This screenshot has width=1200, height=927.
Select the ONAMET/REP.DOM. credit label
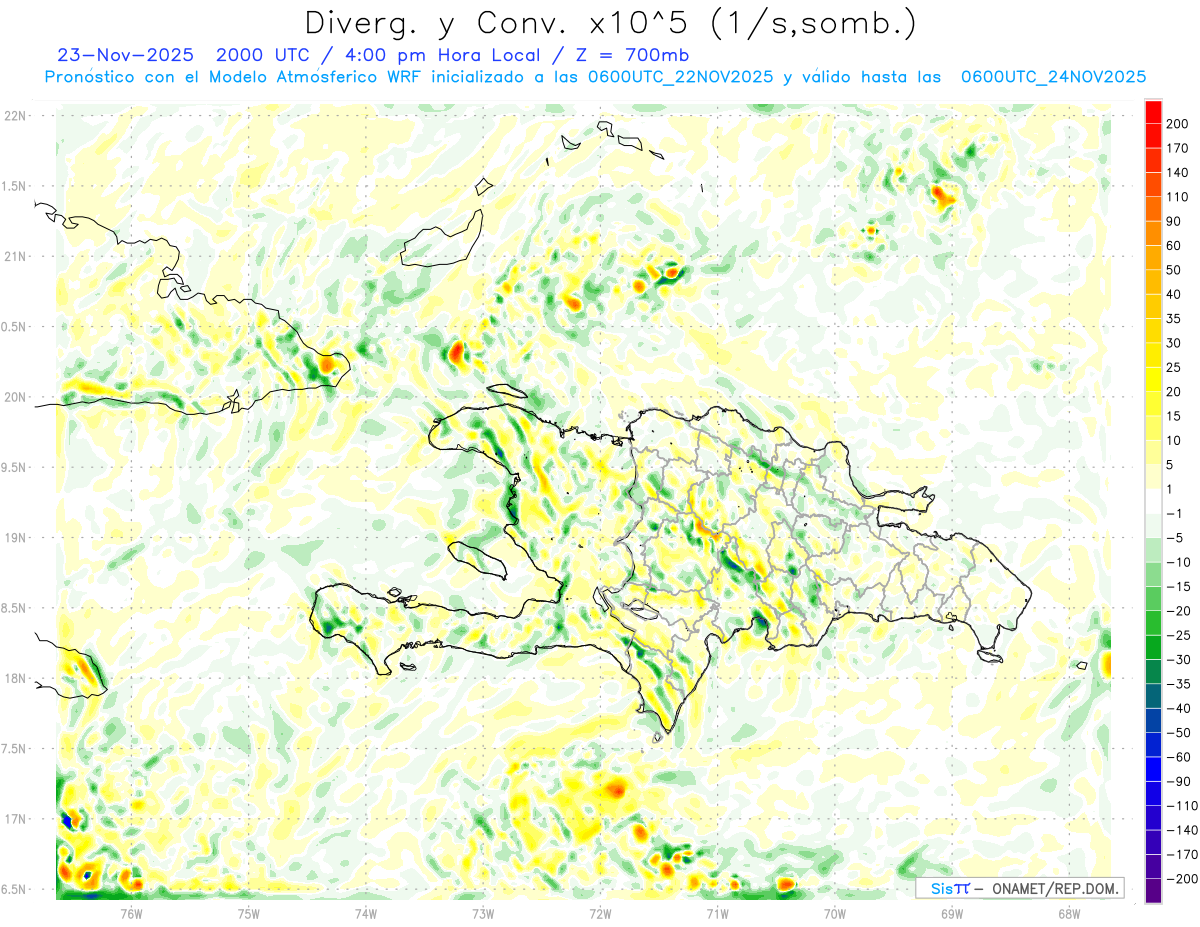click(1053, 888)
